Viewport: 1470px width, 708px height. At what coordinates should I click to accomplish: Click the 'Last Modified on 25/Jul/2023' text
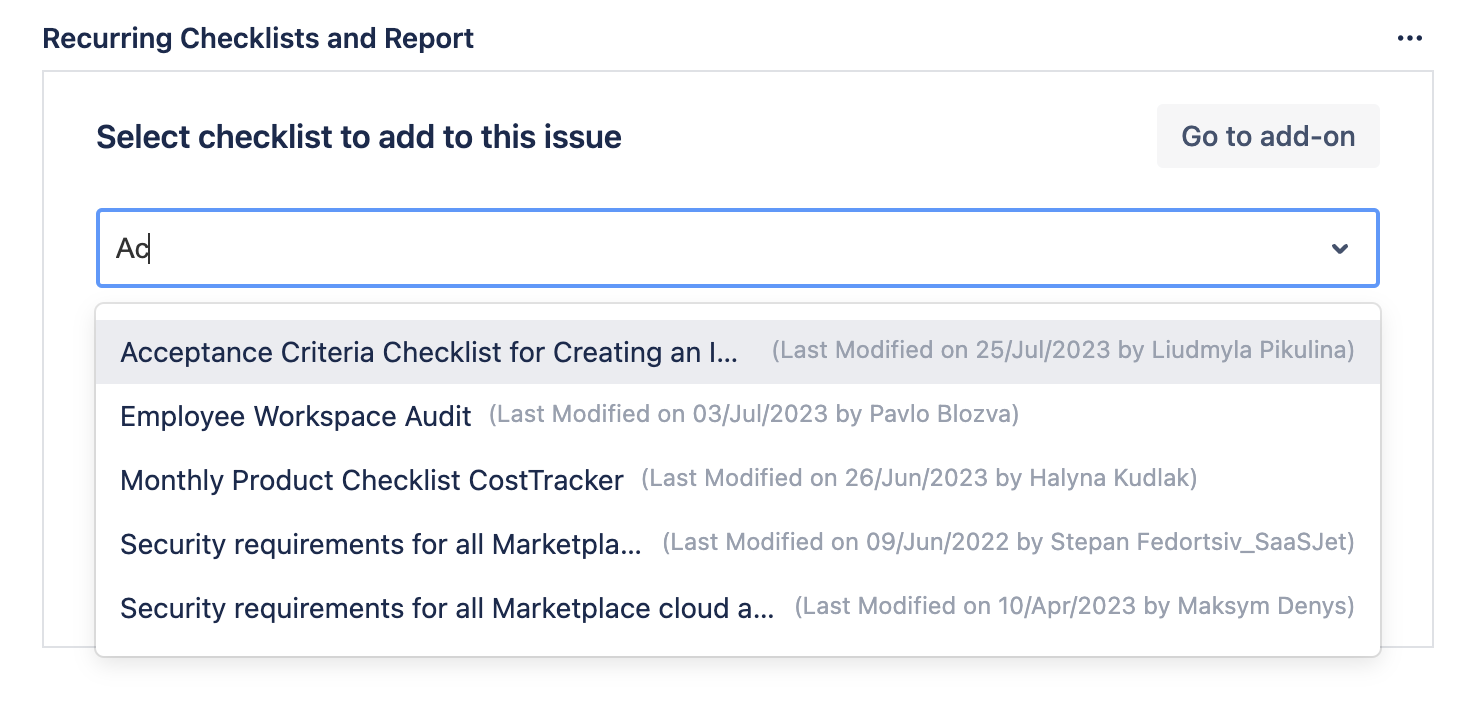pos(1063,351)
